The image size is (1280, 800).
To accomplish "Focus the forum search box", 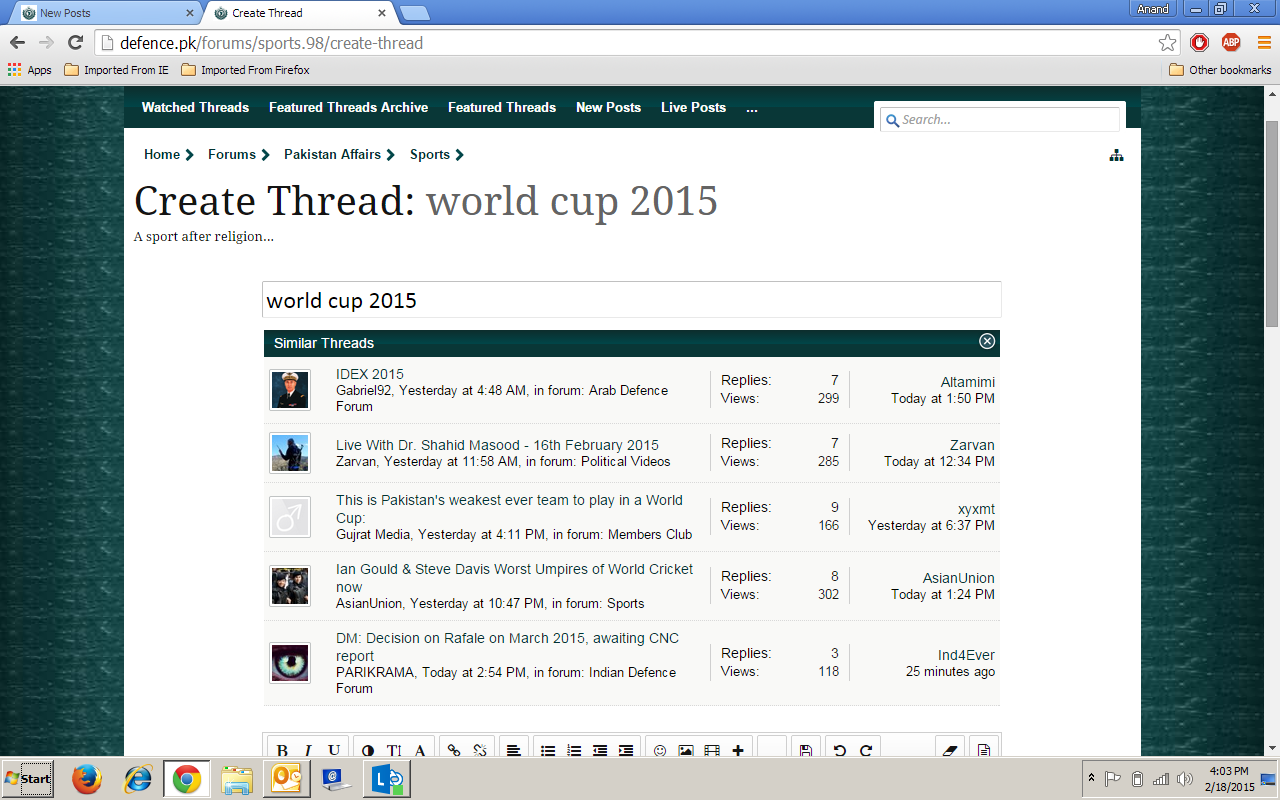I will [1000, 119].
